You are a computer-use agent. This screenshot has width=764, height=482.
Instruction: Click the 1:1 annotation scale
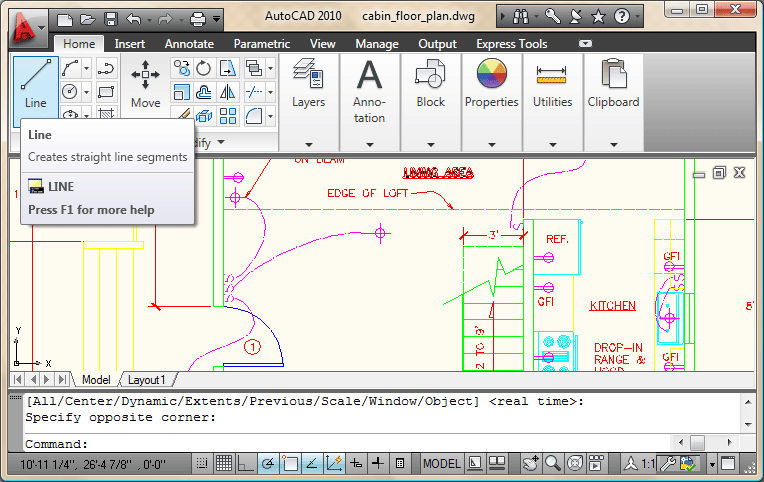coord(647,463)
